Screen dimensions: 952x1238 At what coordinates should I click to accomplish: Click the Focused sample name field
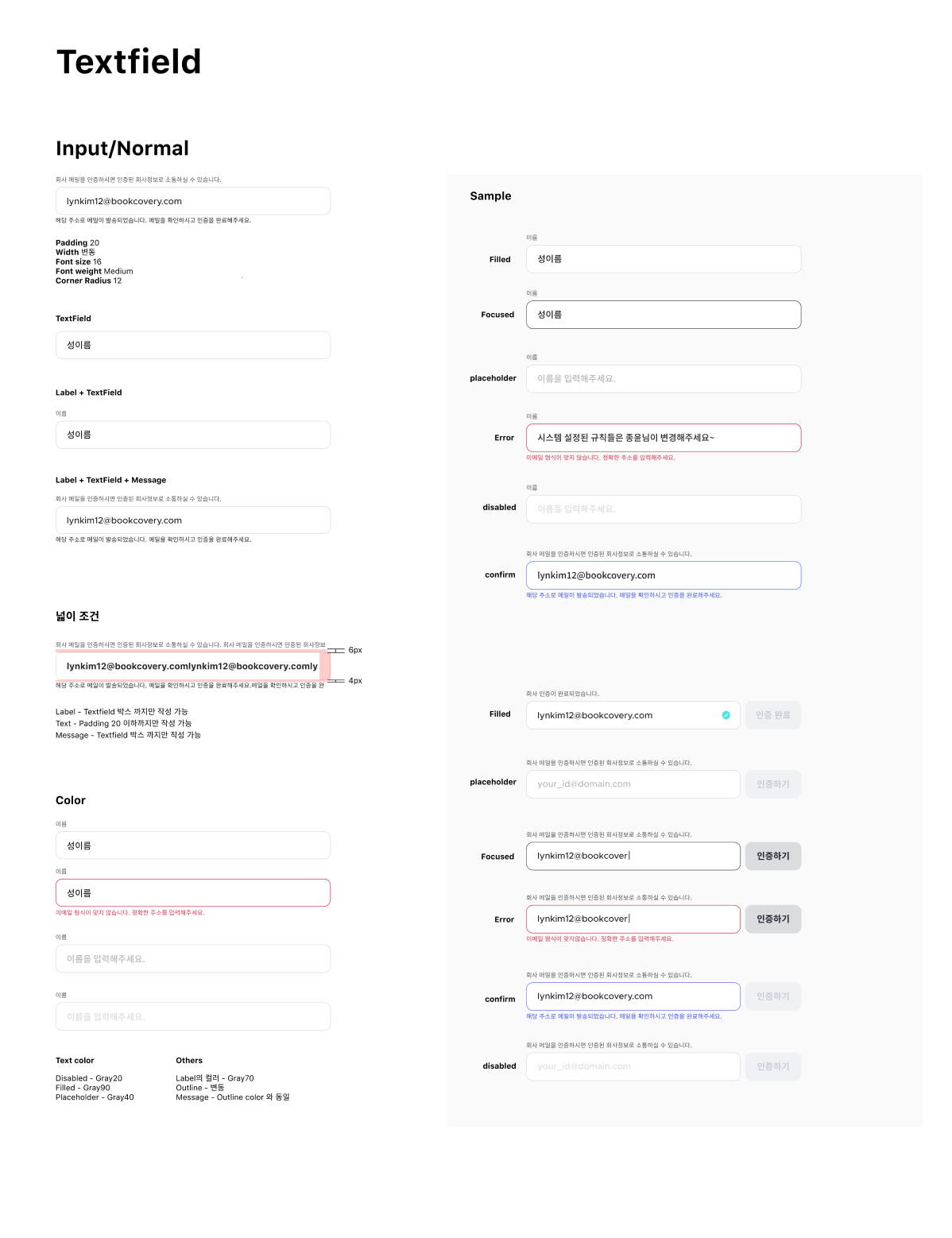(663, 315)
